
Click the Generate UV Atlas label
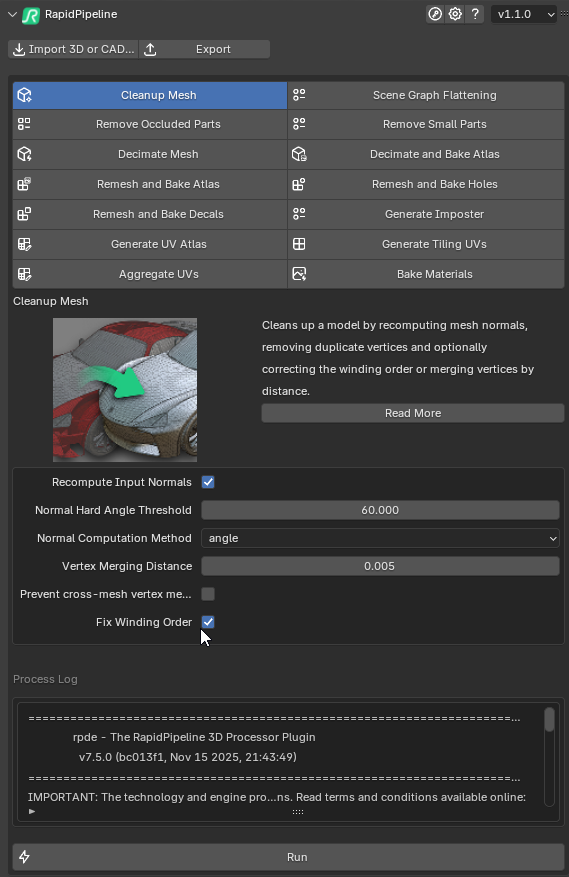click(159, 244)
